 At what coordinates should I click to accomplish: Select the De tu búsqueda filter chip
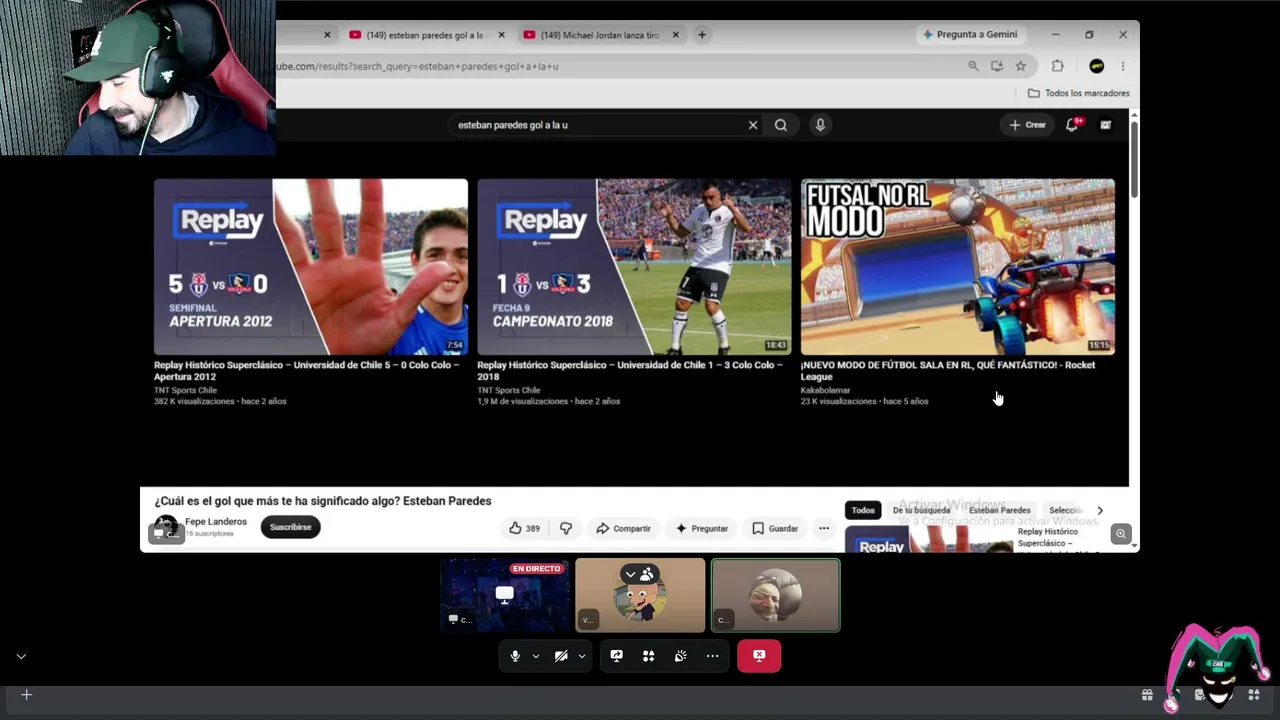[x=921, y=510]
